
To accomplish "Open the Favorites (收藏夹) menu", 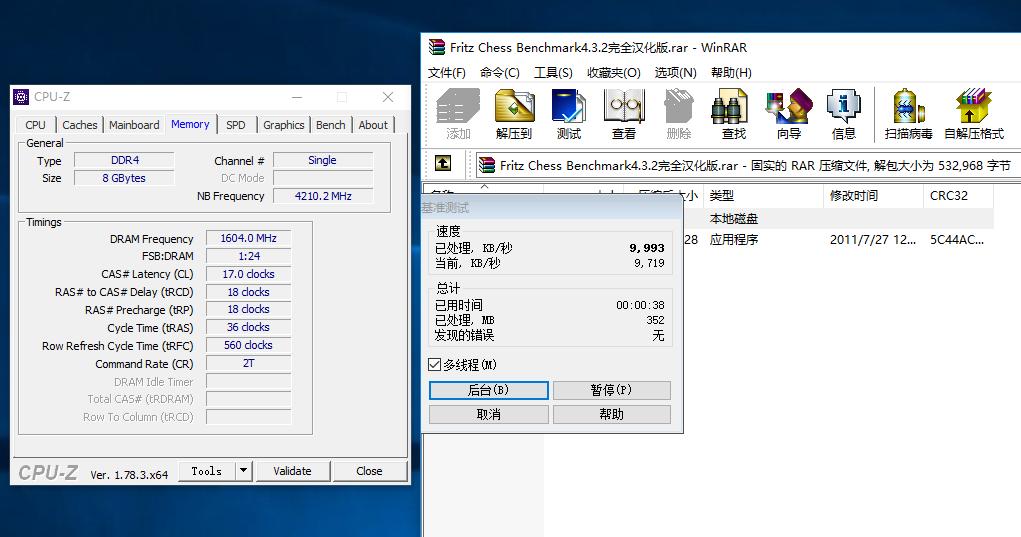I will pyautogui.click(x=613, y=72).
